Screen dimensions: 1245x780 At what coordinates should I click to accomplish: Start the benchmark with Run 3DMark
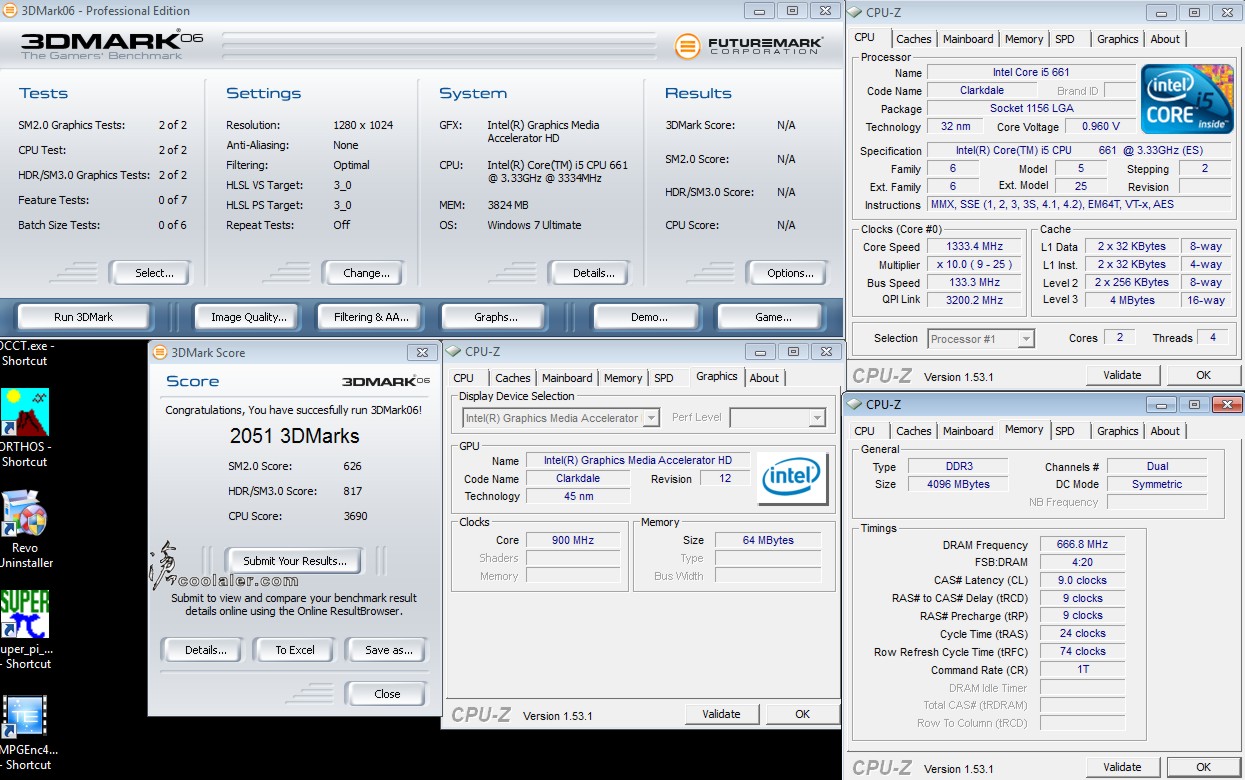point(83,317)
